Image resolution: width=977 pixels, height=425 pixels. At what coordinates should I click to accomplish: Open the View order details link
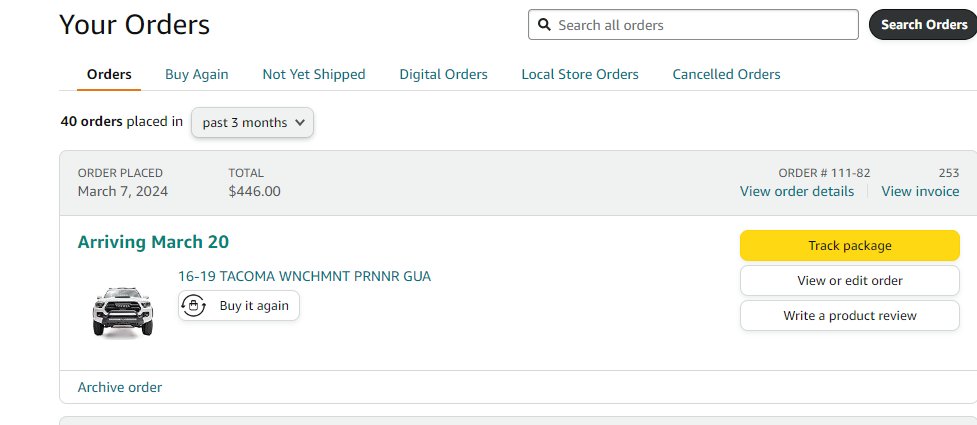point(796,191)
